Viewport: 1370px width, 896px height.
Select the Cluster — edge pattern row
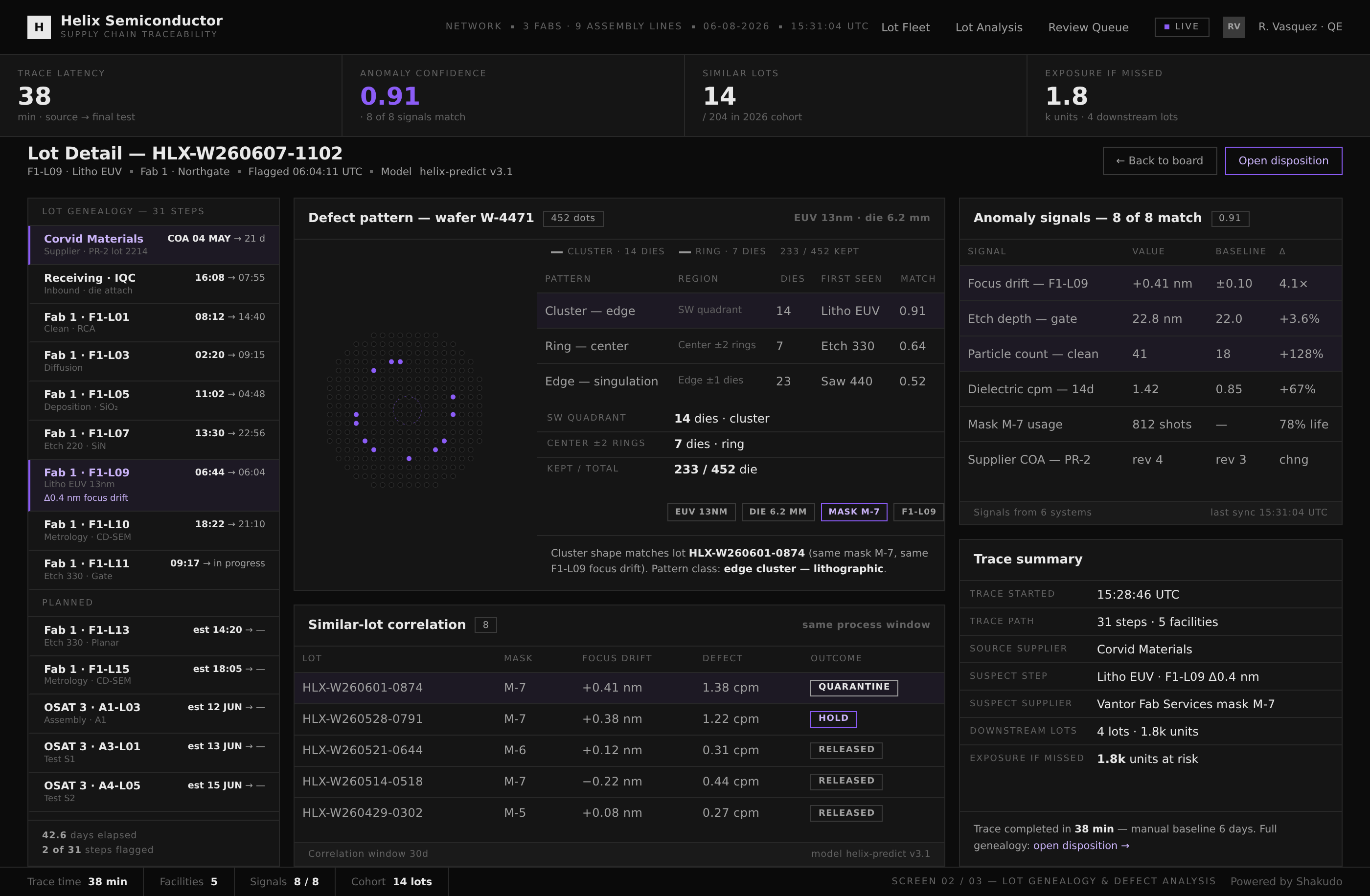740,311
